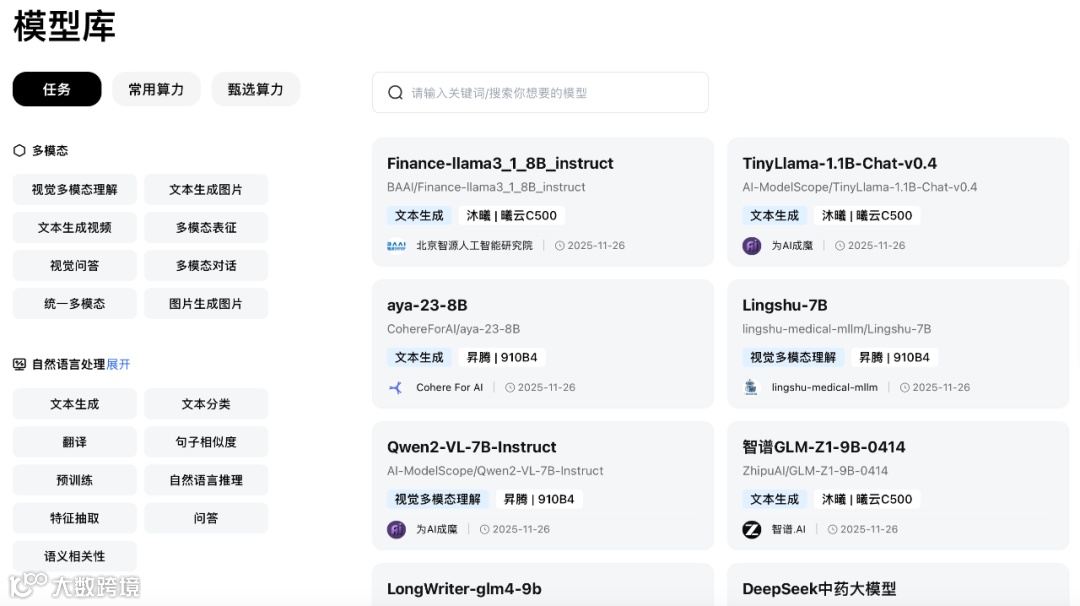Click the 自然语言处理 section icon
Image resolution: width=1080 pixels, height=606 pixels.
tap(19, 364)
